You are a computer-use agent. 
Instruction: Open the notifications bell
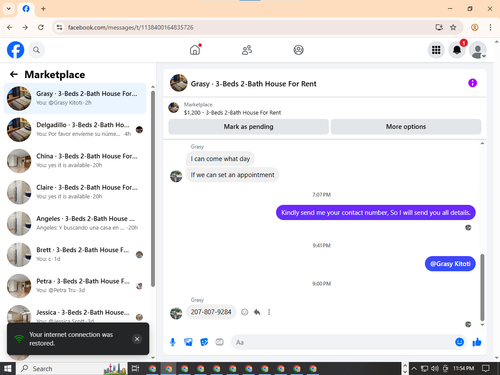click(457, 50)
